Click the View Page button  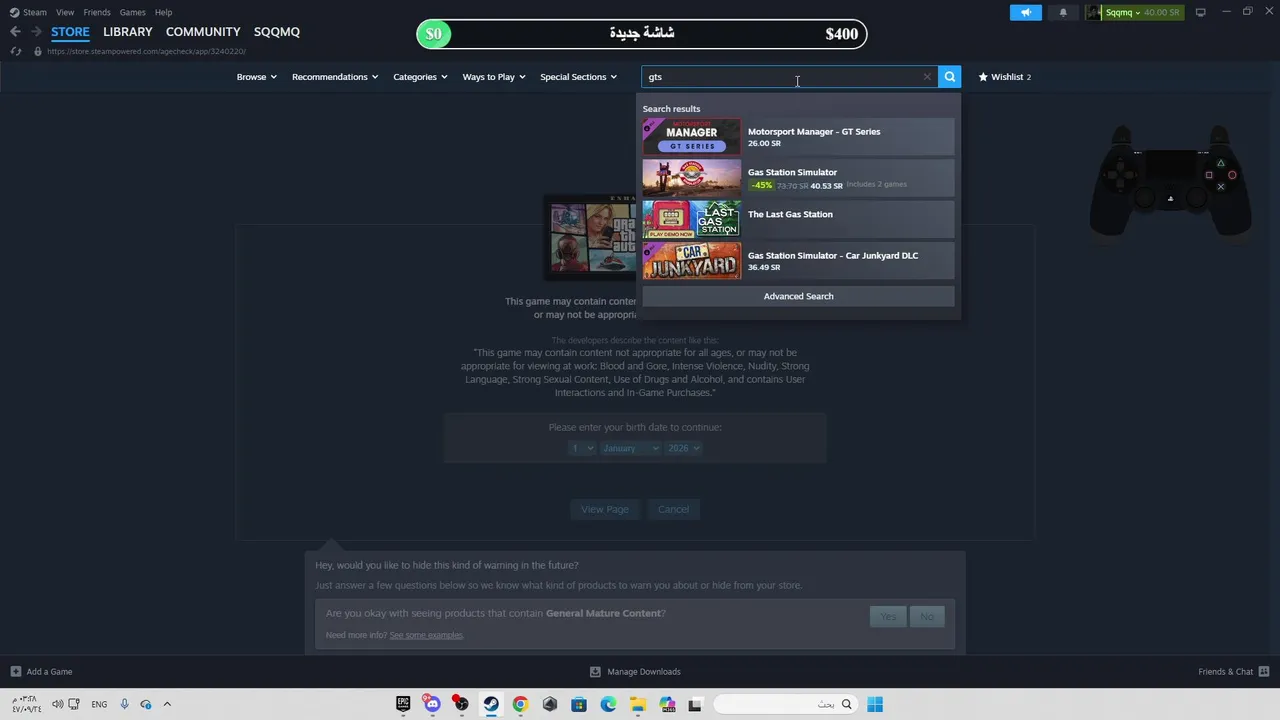[605, 509]
